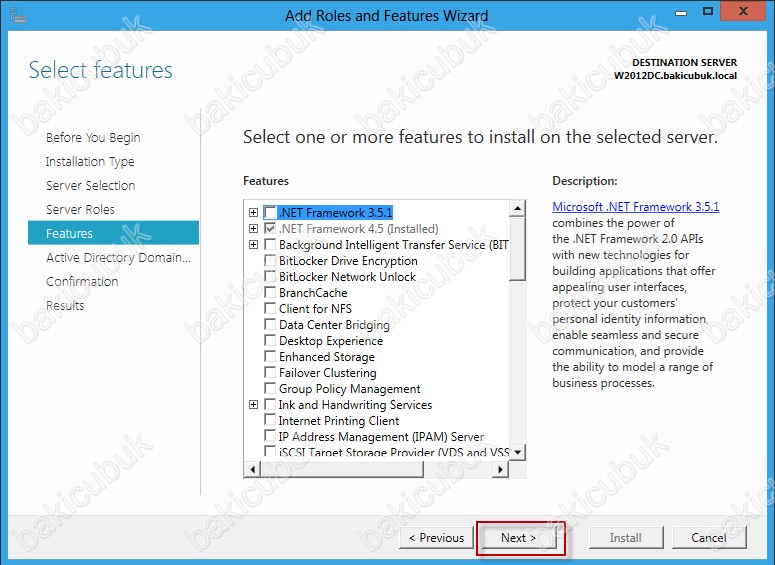
Task: Check IP Address Management (IPAM) Server box
Action: tap(270, 436)
